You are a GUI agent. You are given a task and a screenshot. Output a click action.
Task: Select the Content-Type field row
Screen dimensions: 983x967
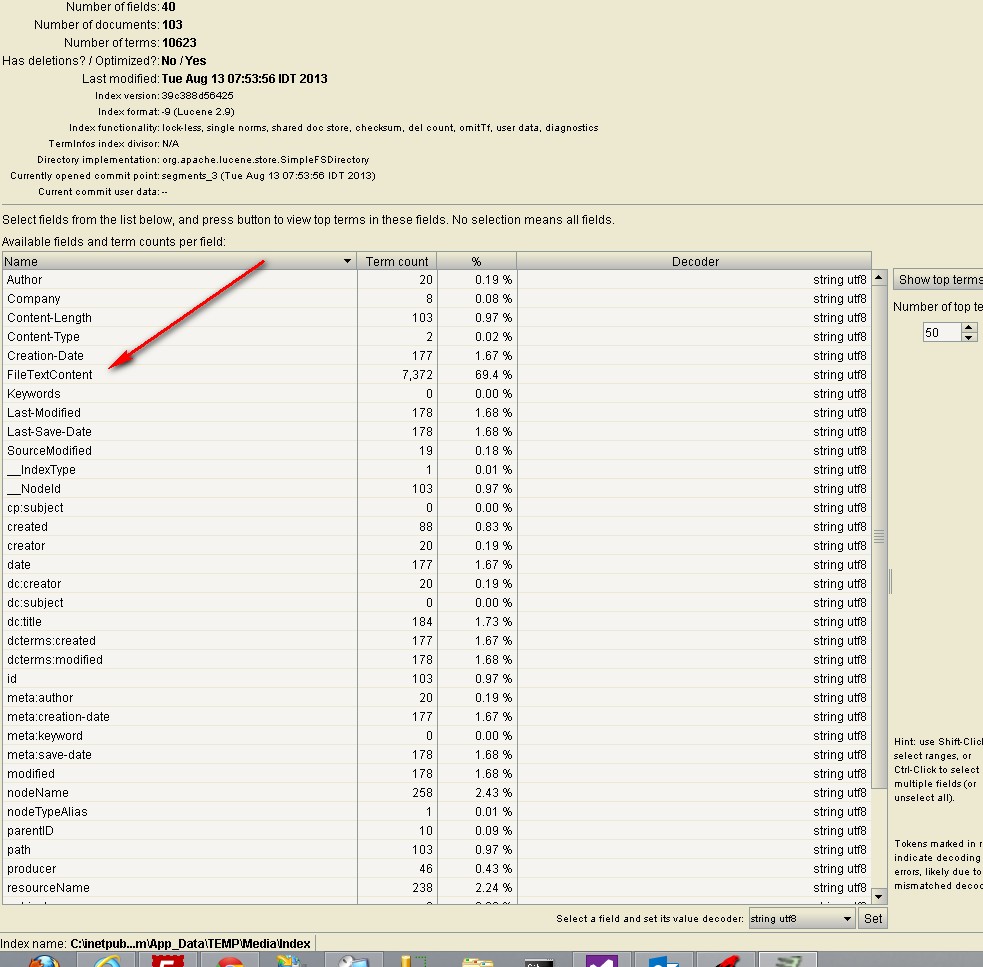click(436, 337)
